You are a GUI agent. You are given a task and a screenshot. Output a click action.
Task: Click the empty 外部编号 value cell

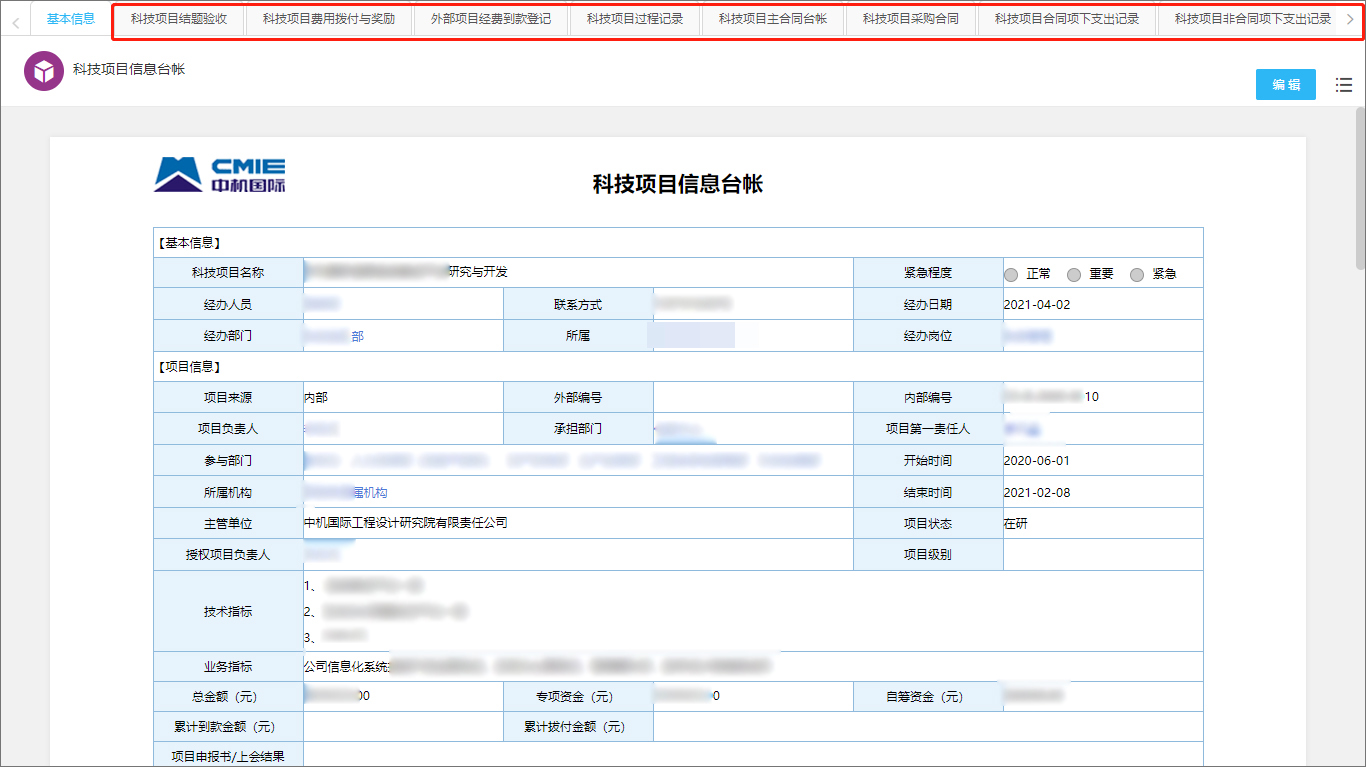[x=753, y=398]
